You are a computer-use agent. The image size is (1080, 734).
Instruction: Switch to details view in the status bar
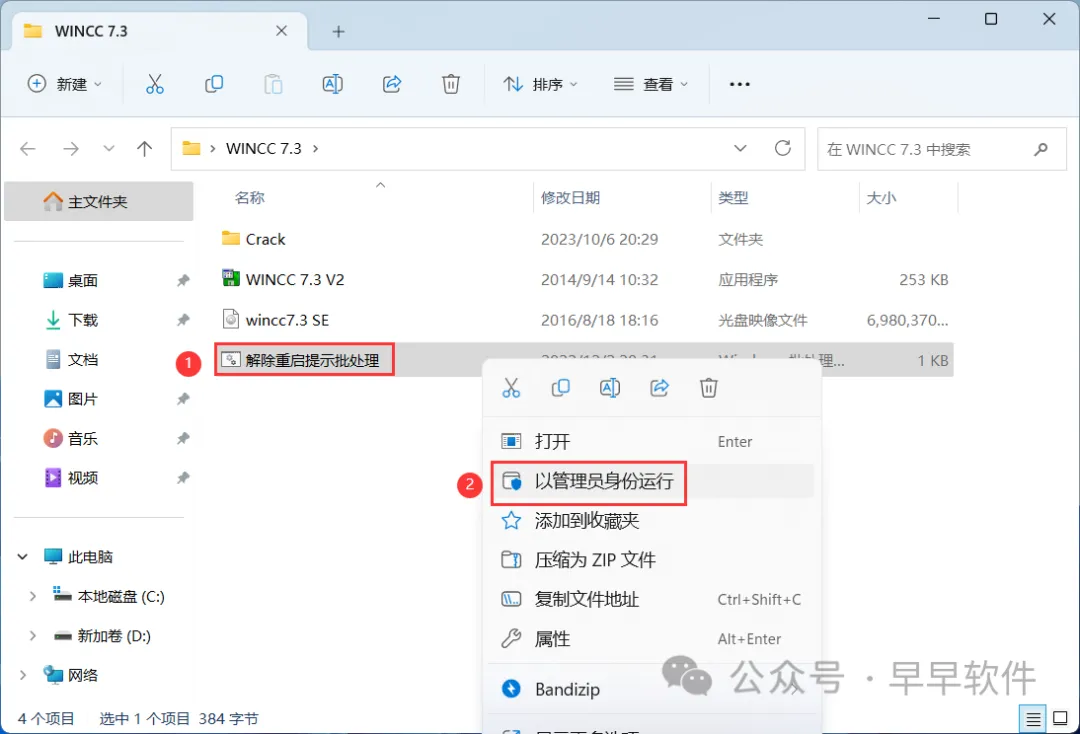click(1032, 720)
